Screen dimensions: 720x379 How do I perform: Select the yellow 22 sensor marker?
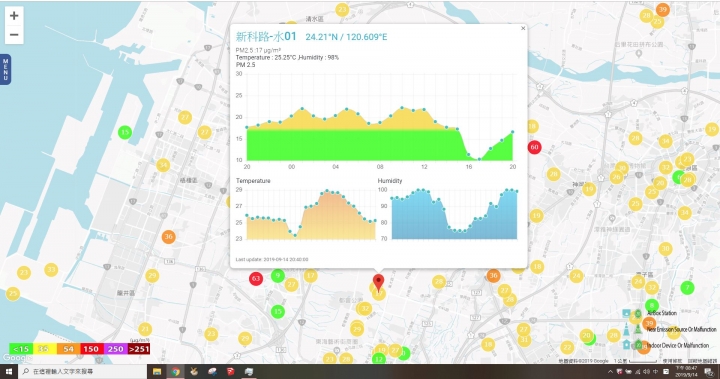[x=567, y=347]
